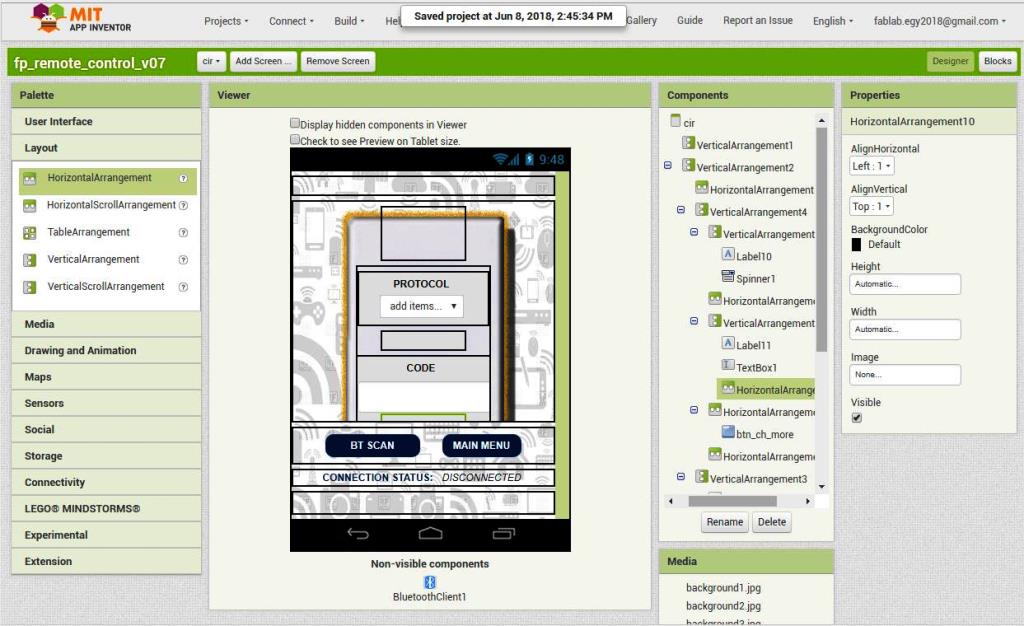Select TableArrangement icon in palette

click(x=29, y=232)
